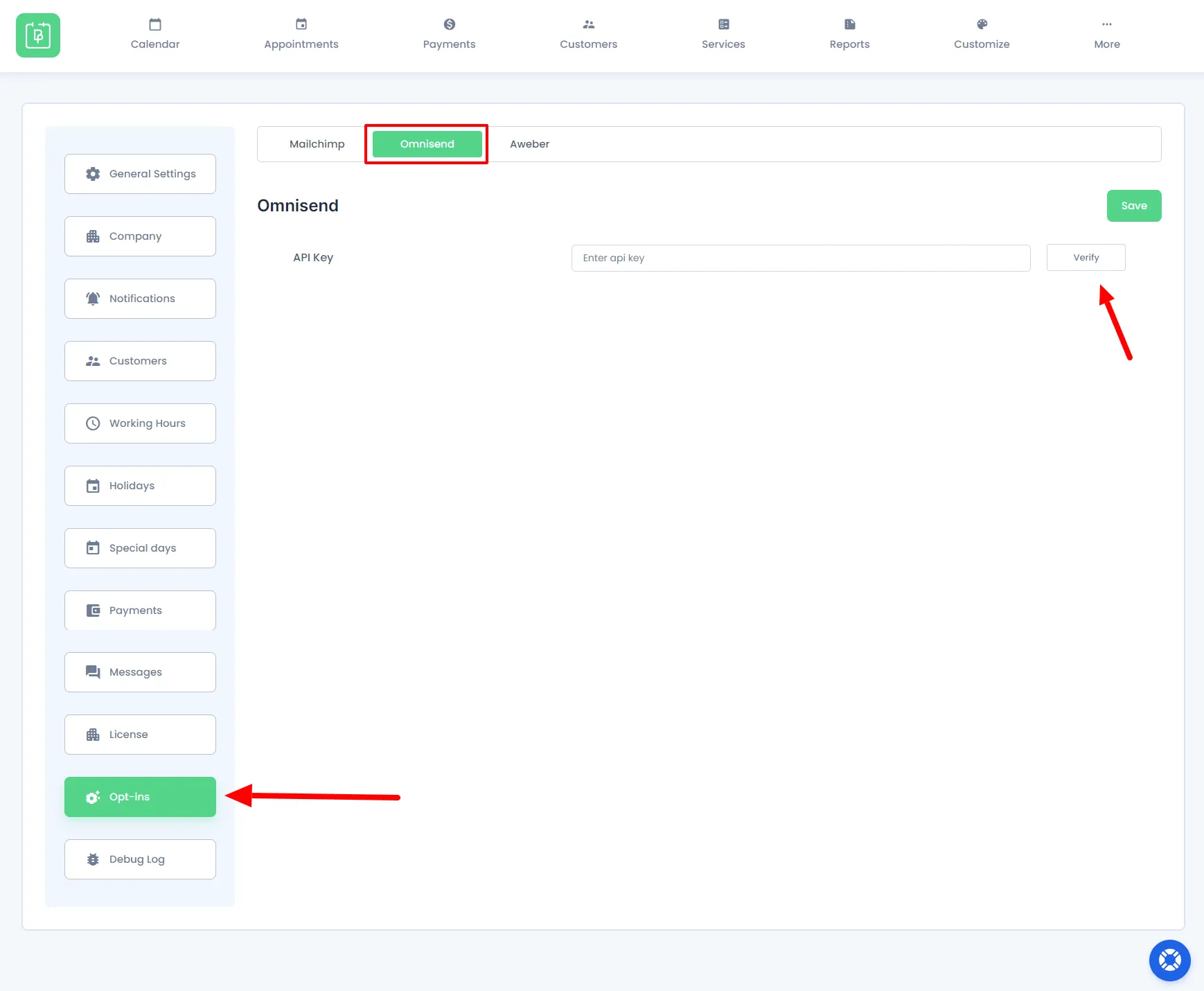Image resolution: width=1204 pixels, height=991 pixels.
Task: Open Notifications settings label
Action: click(142, 299)
